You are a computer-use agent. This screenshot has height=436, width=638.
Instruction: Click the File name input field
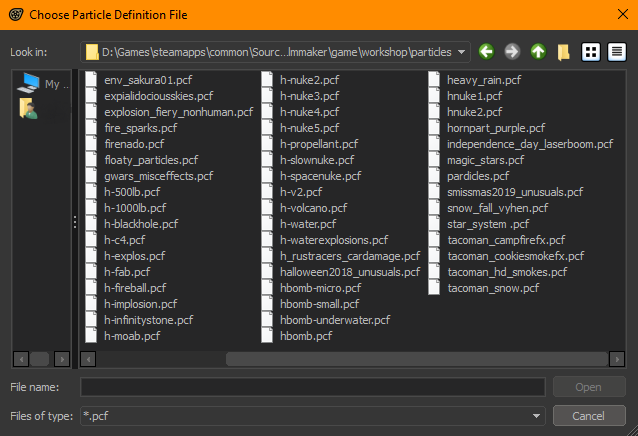click(x=312, y=387)
